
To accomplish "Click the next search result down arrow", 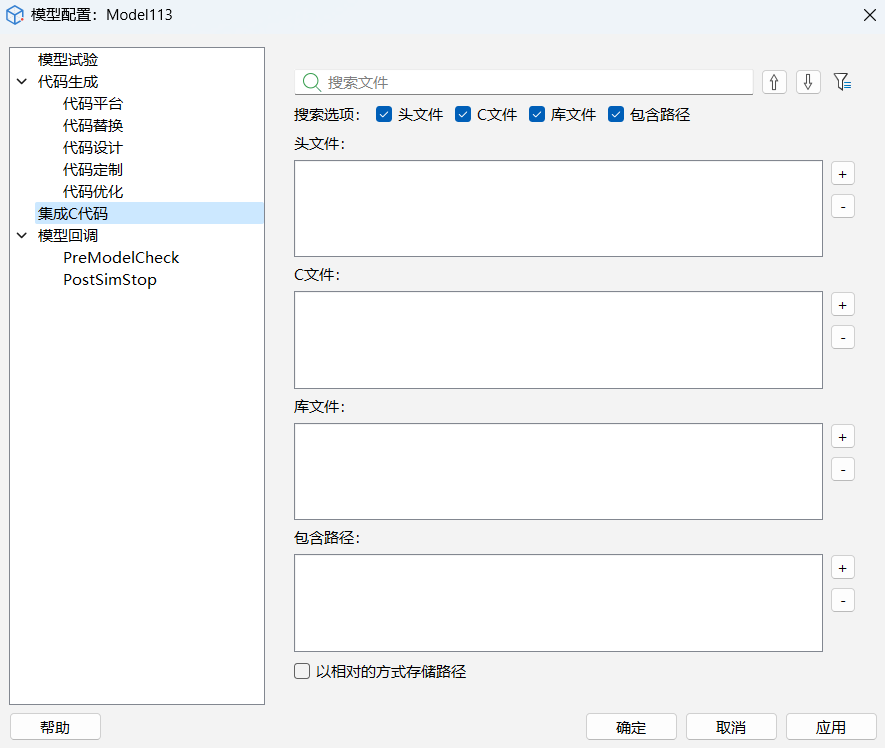I will pyautogui.click(x=808, y=82).
